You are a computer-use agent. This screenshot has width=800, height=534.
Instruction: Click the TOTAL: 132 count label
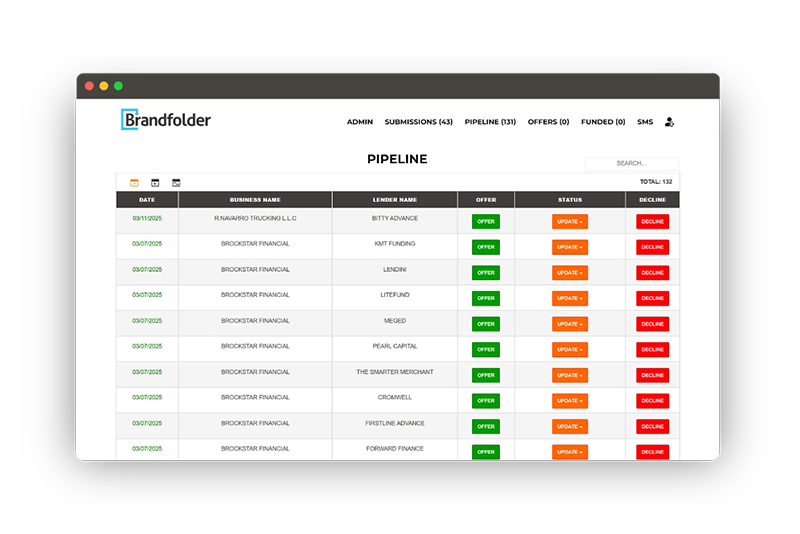tap(656, 182)
